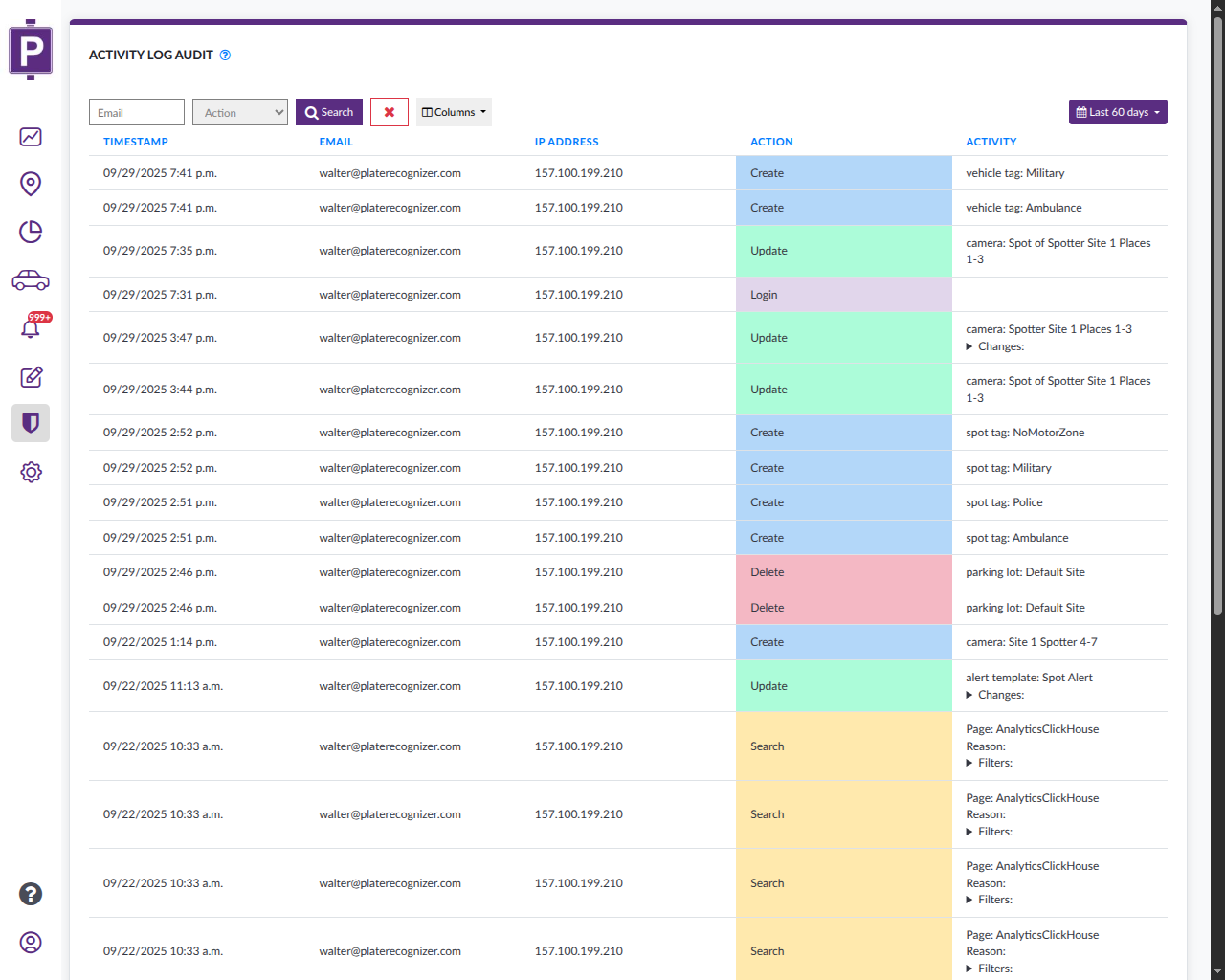Open the Columns dropdown
1225x980 pixels.
point(453,111)
